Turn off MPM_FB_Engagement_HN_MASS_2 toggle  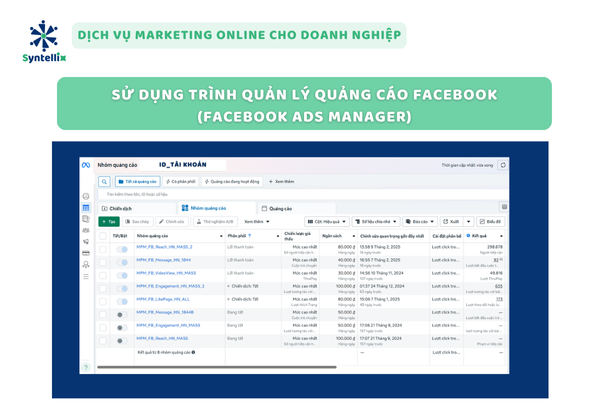[122, 289]
